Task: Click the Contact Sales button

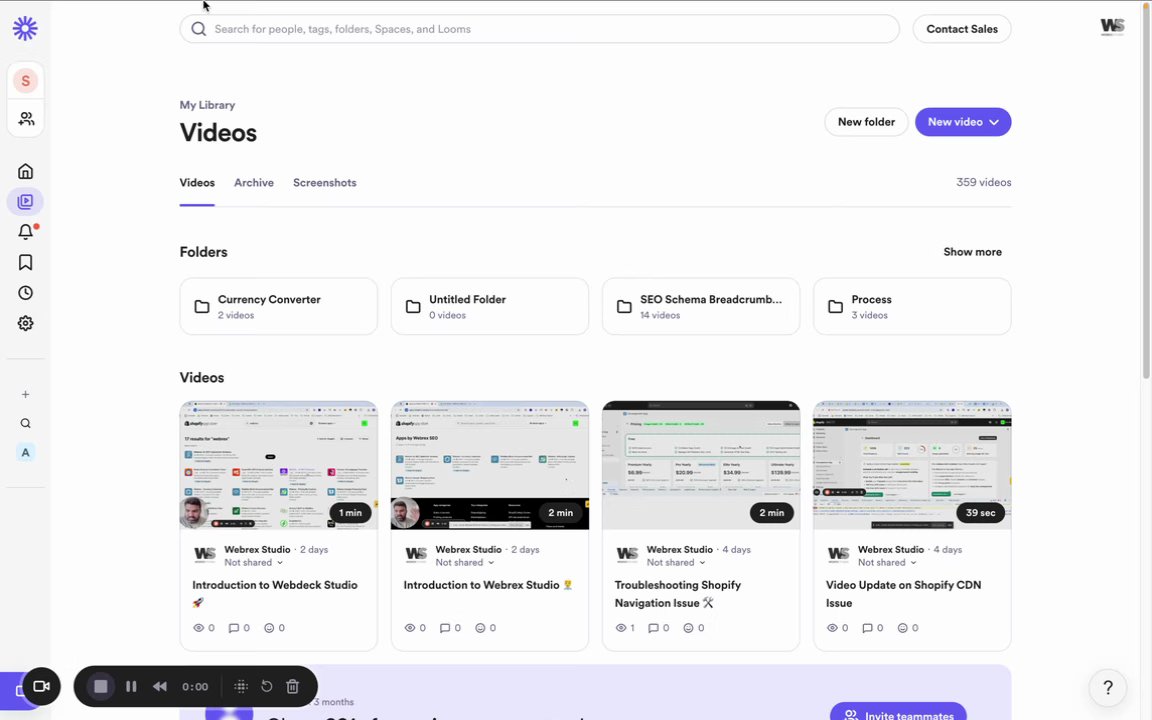Action: tap(962, 29)
